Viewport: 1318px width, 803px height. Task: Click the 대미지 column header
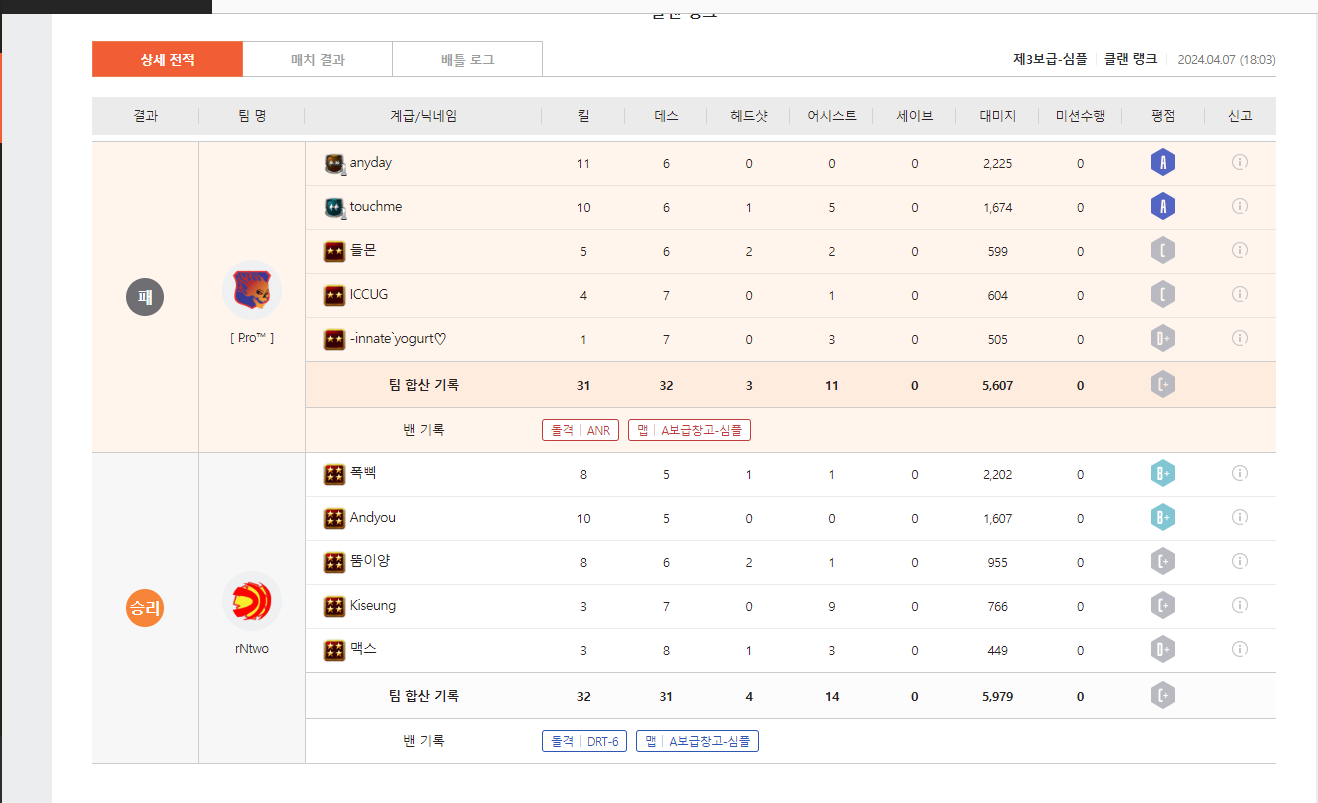[997, 116]
